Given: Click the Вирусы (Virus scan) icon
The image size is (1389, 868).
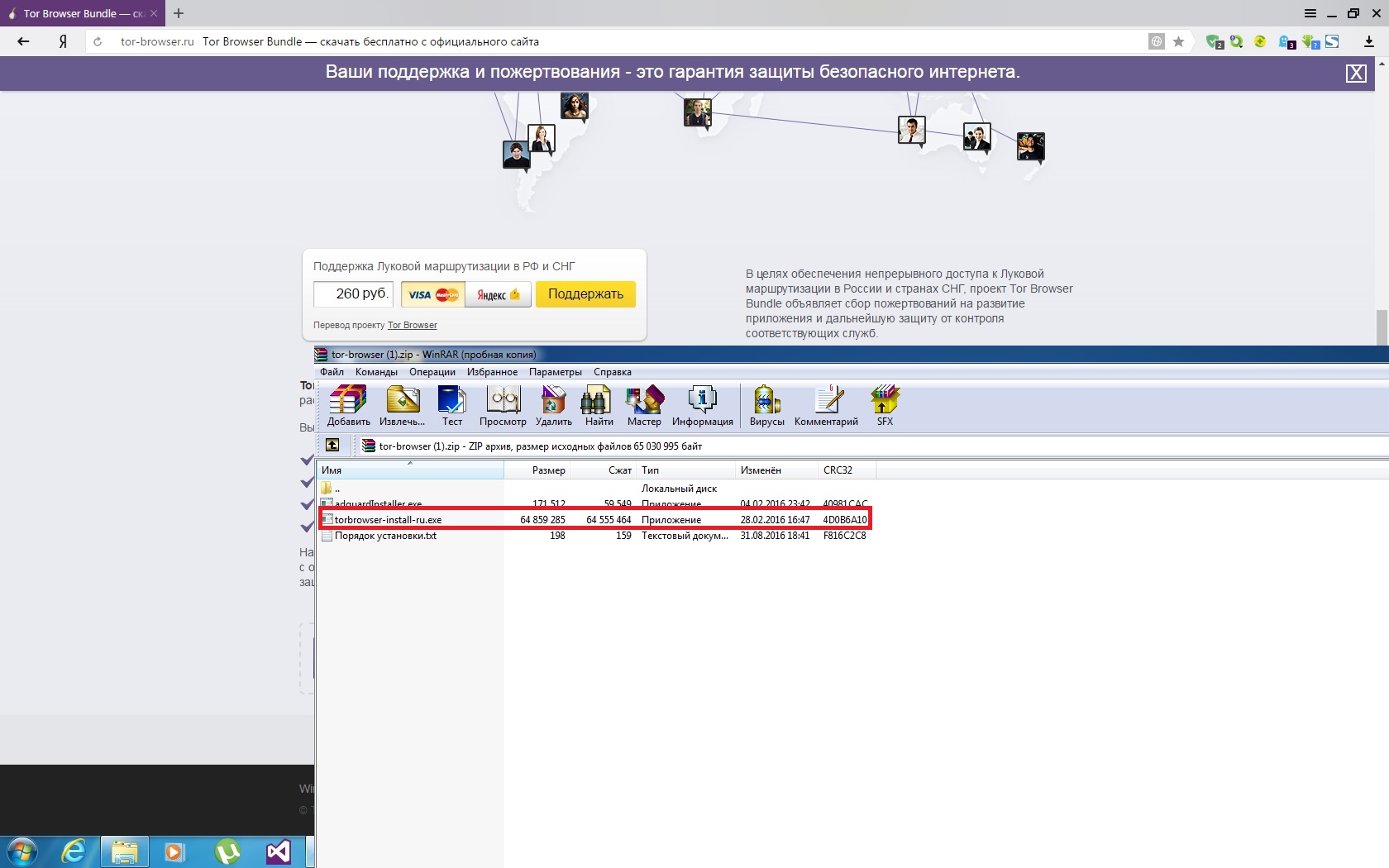Looking at the screenshot, I should (x=767, y=406).
